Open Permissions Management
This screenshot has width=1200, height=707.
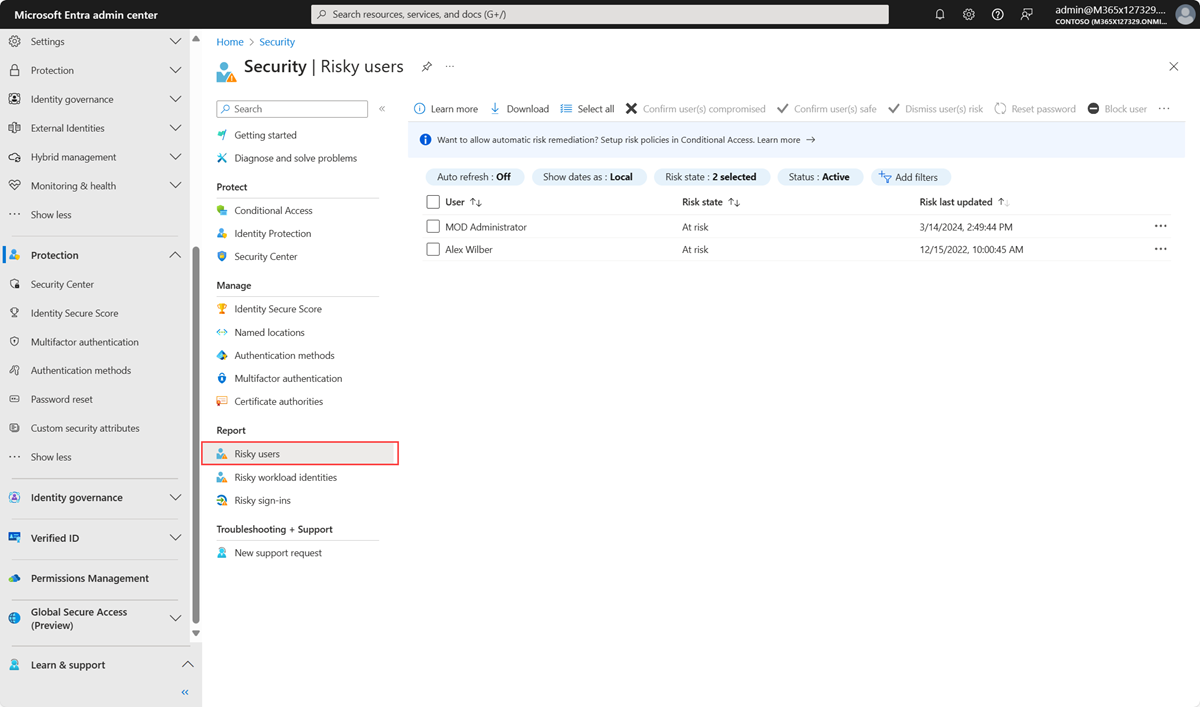point(90,578)
